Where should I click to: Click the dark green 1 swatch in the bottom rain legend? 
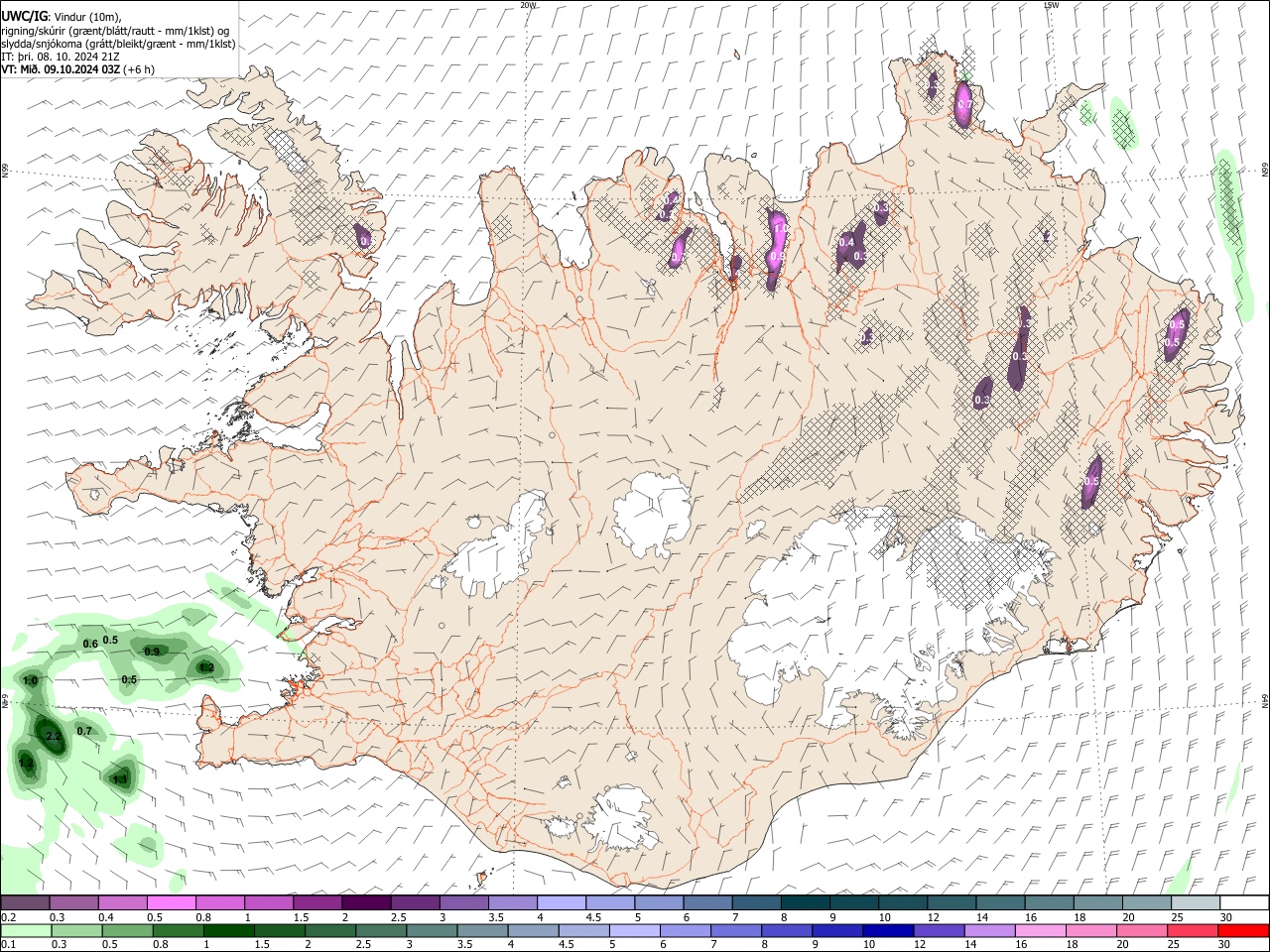pyautogui.click(x=228, y=930)
